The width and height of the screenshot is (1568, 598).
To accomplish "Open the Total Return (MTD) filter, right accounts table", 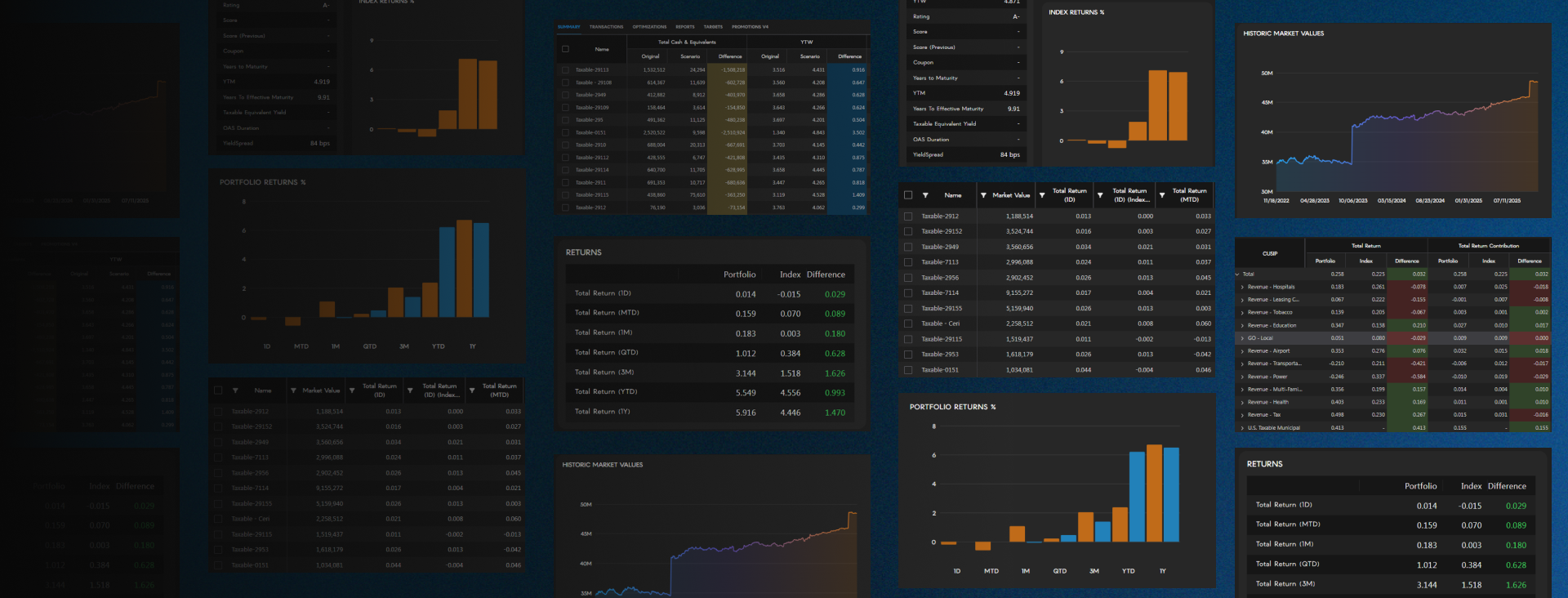I will 1162,195.
